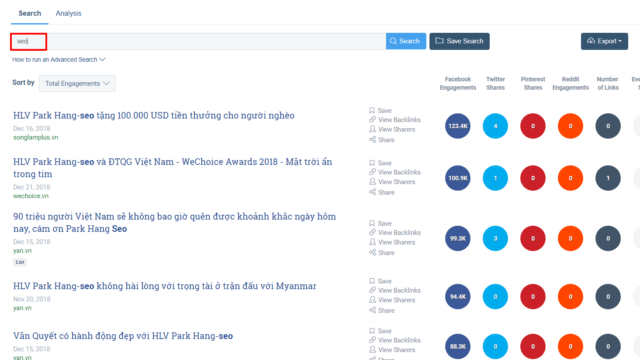
Task: Click yan.vn under the Dec 15 '90 triệu' article
Action: click(22, 251)
